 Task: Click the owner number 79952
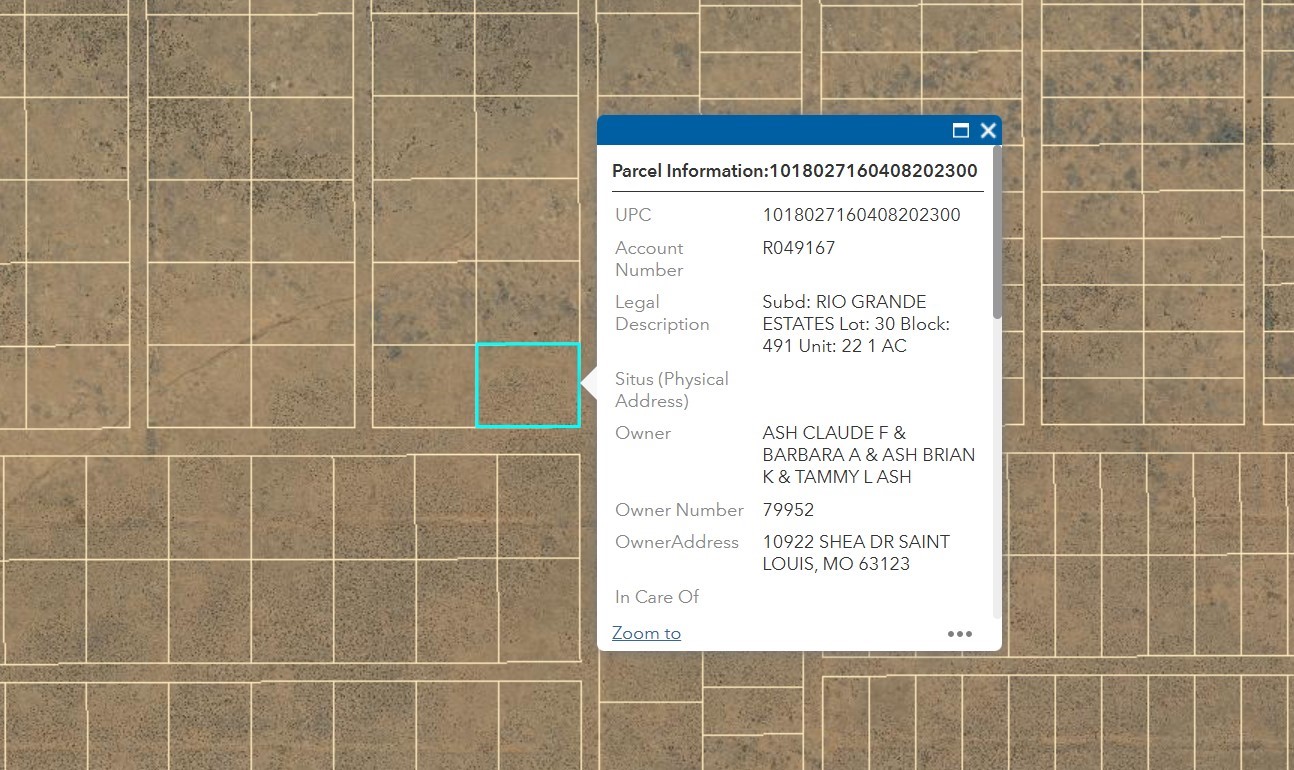[x=788, y=510]
